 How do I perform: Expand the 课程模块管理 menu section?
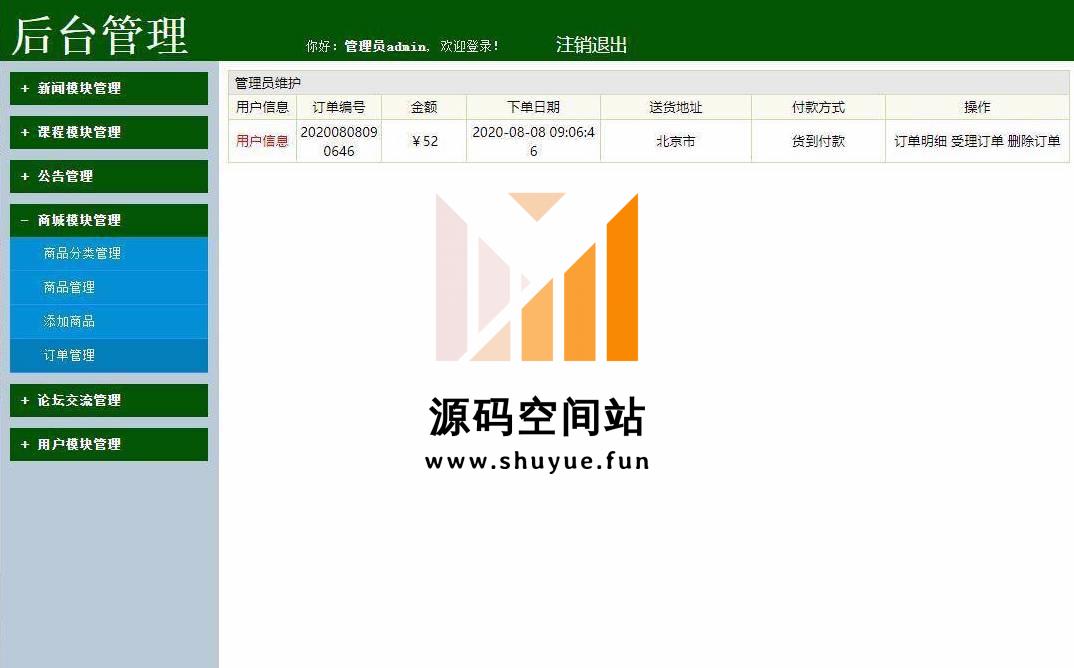[x=109, y=132]
